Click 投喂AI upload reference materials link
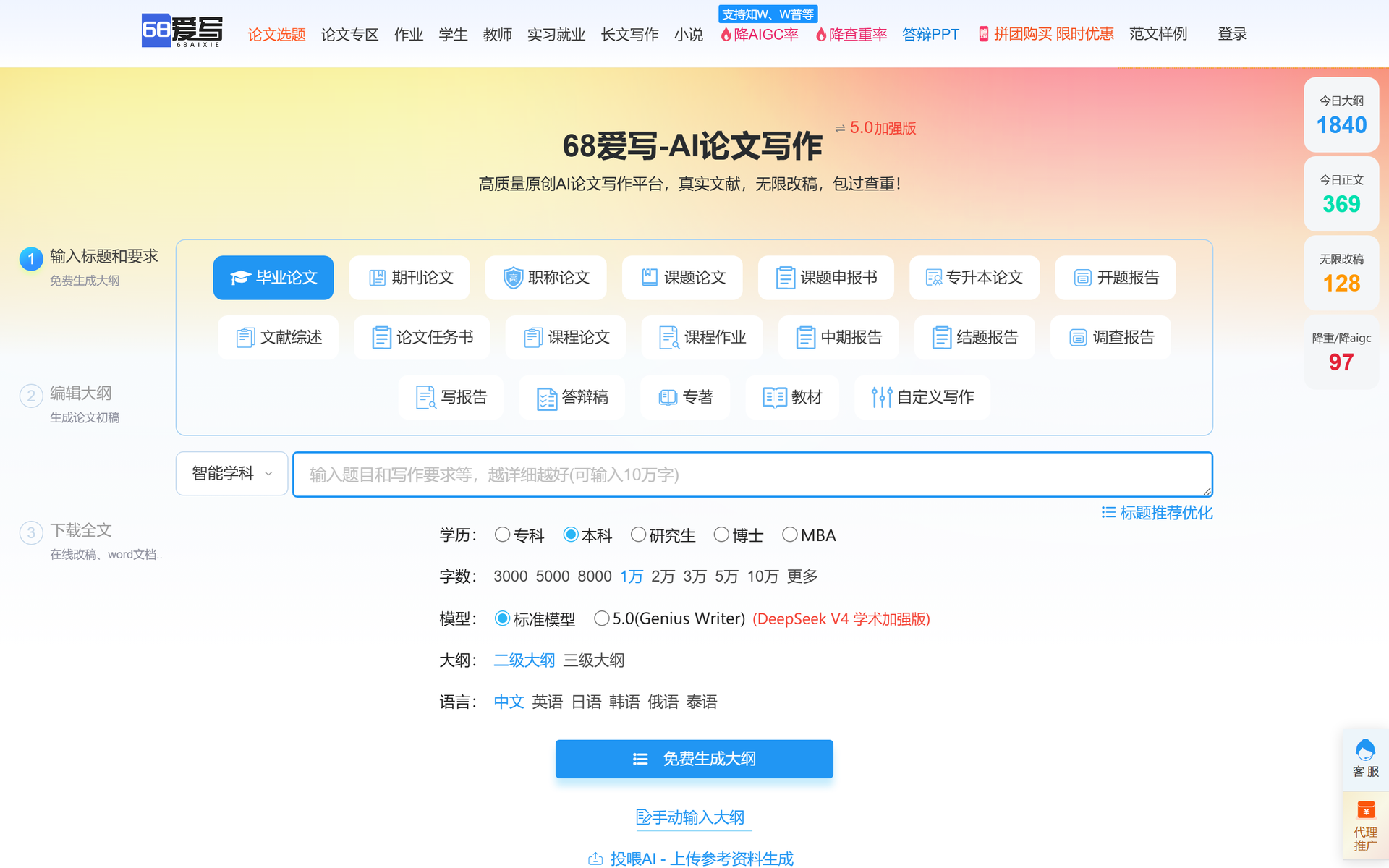Image resolution: width=1389 pixels, height=868 pixels. (x=691, y=859)
